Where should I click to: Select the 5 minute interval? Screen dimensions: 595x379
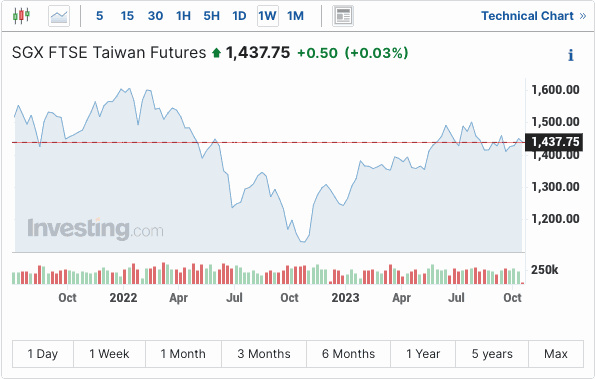[x=99, y=16]
